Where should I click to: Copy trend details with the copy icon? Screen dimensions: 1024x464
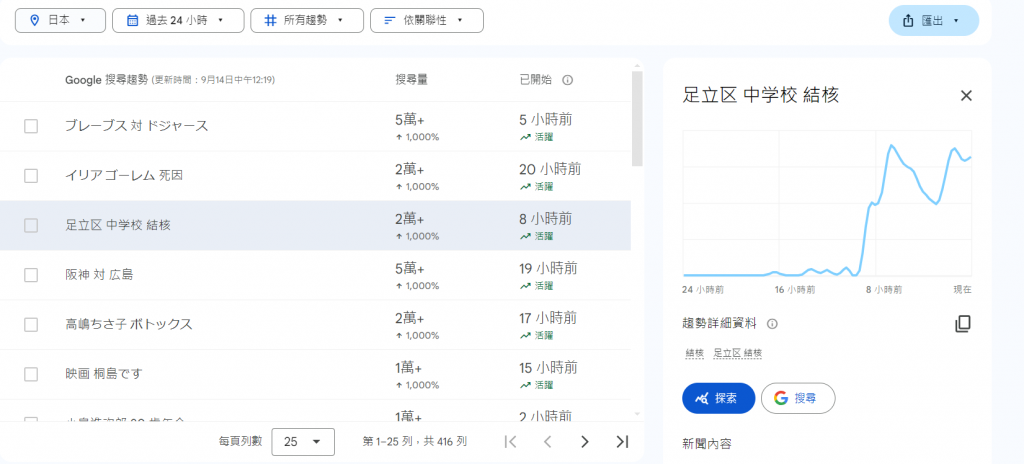coord(963,323)
